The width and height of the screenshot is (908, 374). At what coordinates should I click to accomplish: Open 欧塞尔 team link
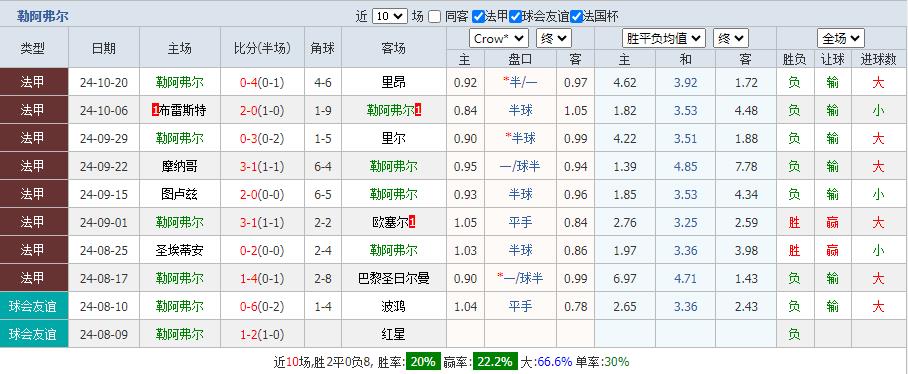coord(390,222)
